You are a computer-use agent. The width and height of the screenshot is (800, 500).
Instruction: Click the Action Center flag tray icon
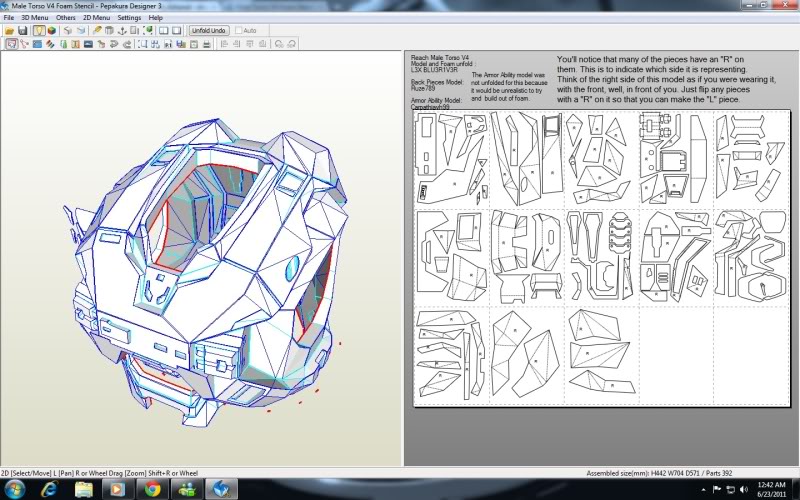pyautogui.click(x=717, y=490)
